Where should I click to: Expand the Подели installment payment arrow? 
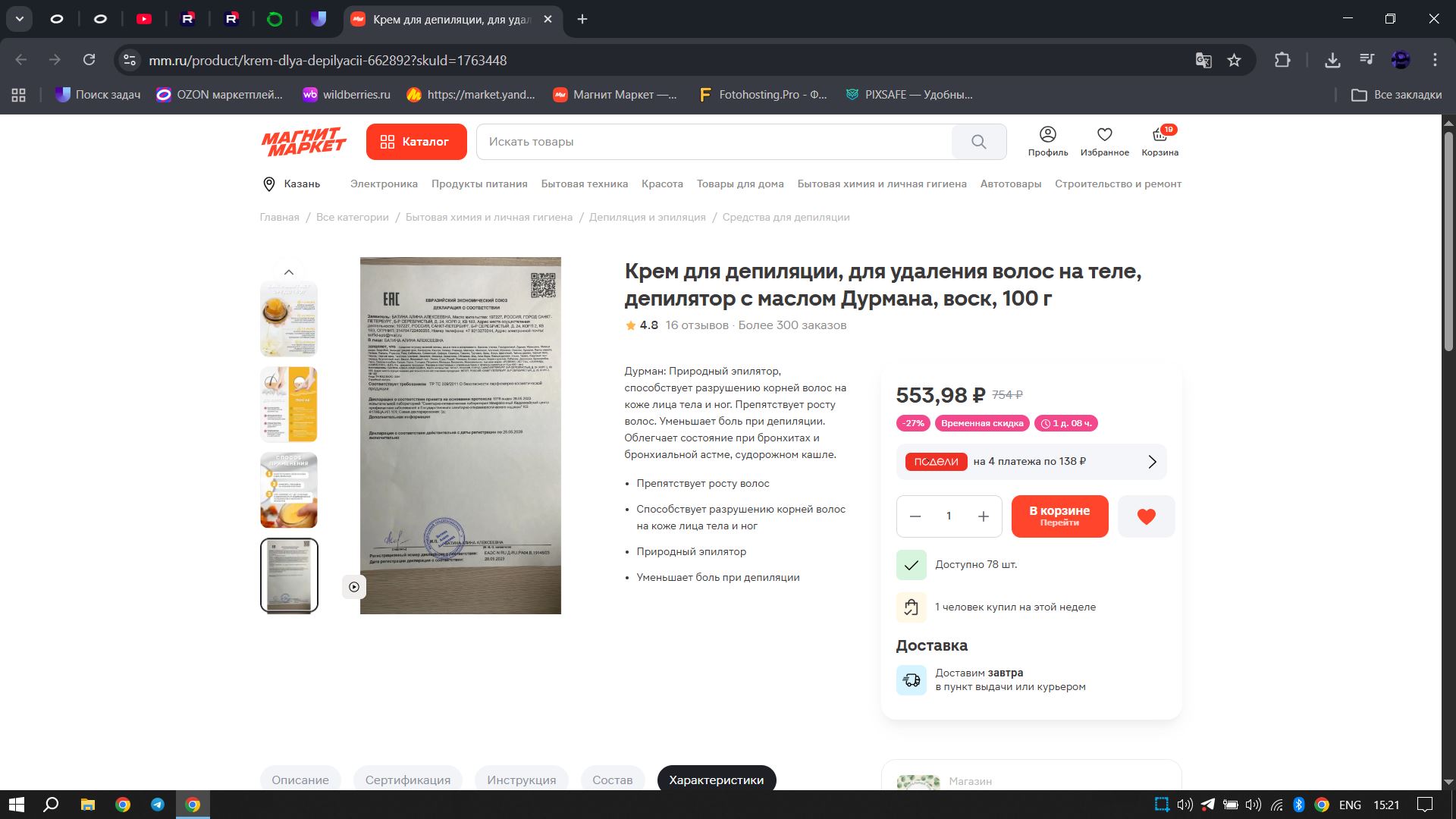pos(1152,462)
